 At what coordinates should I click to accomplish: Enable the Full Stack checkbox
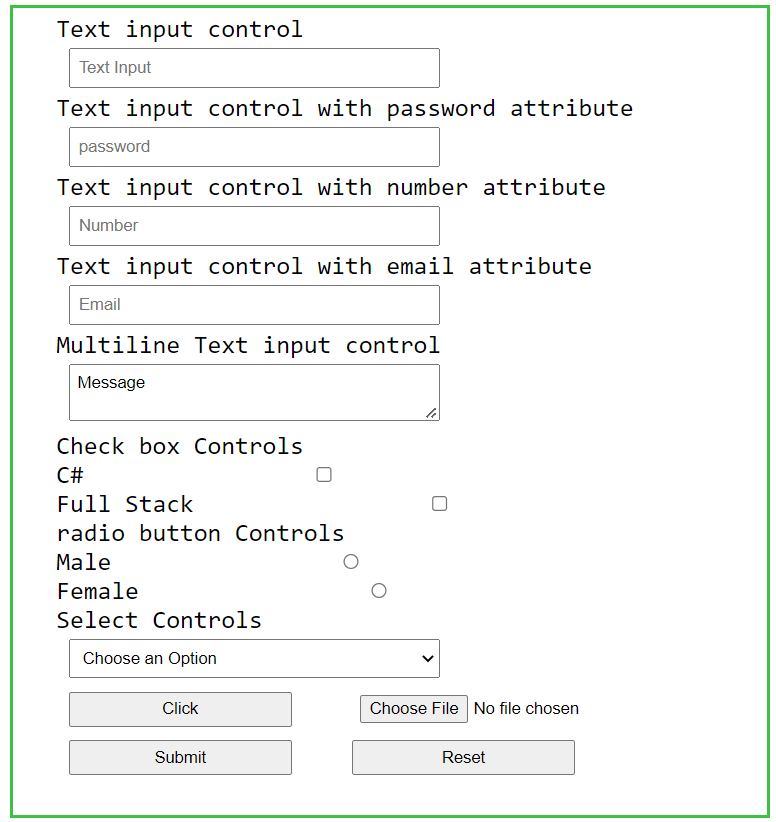[x=439, y=503]
